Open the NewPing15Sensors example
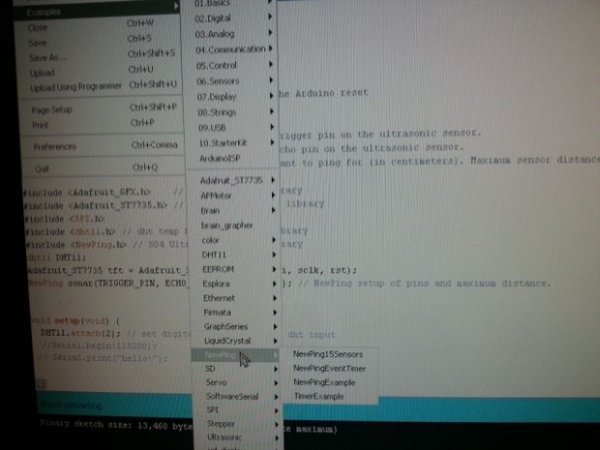The width and height of the screenshot is (600, 450). [x=329, y=354]
